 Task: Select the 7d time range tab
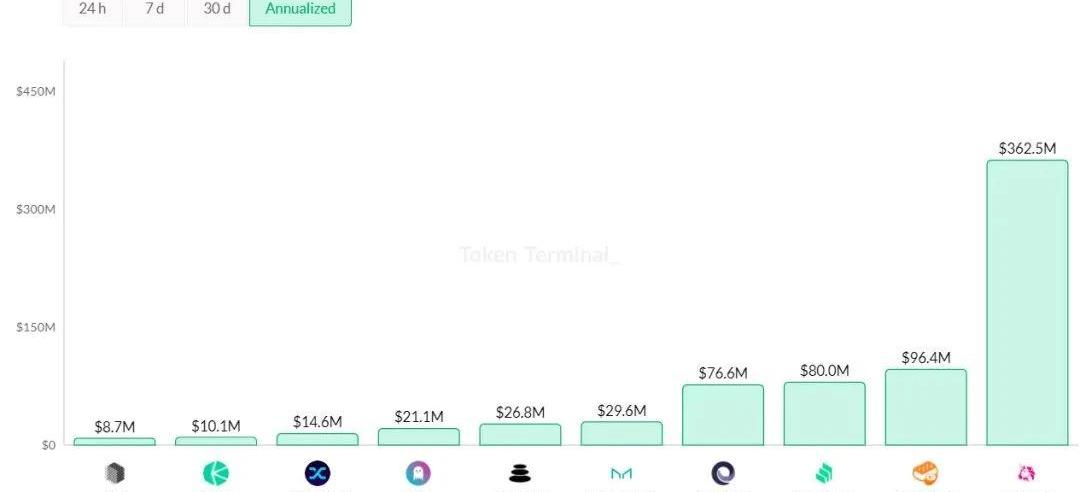point(155,10)
